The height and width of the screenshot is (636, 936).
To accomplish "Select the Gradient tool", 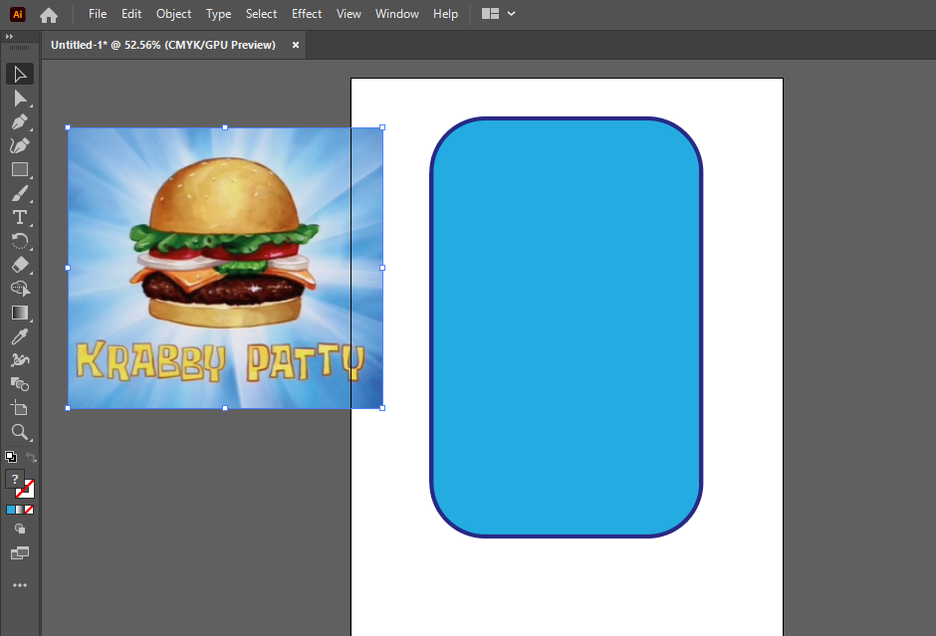I will [20, 312].
